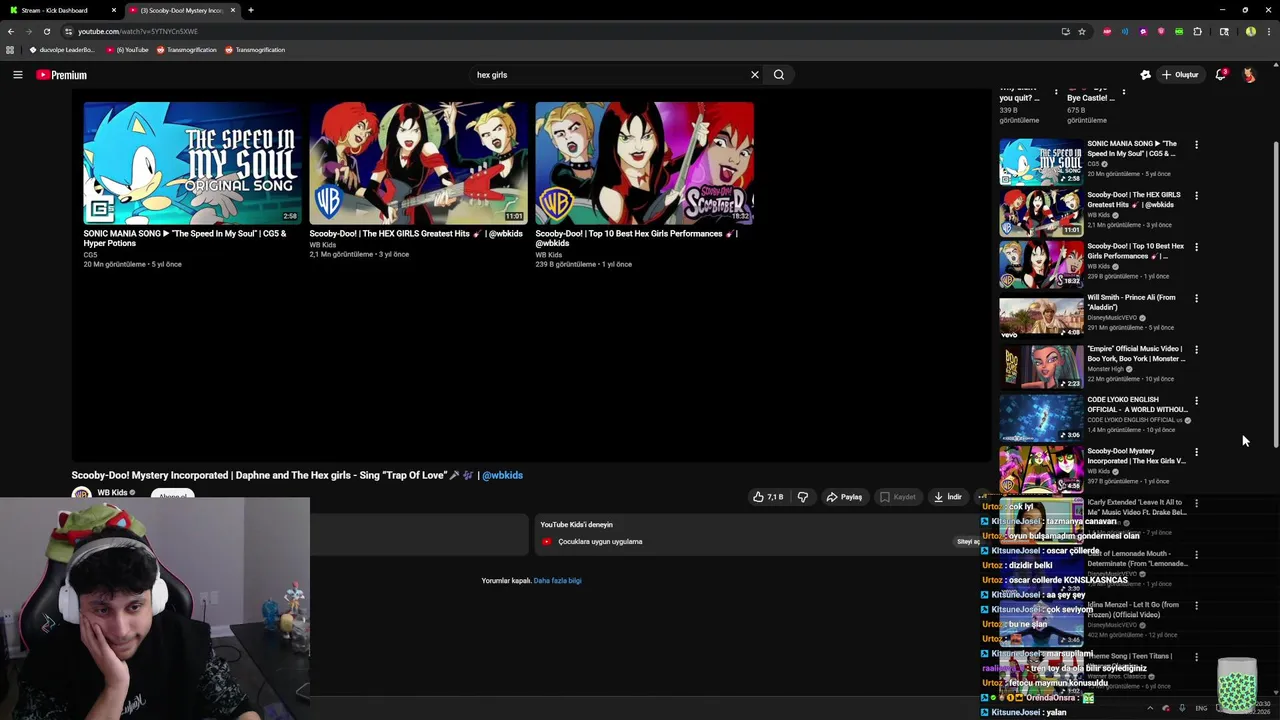Click the youtube.com address bar URL

[x=138, y=31]
